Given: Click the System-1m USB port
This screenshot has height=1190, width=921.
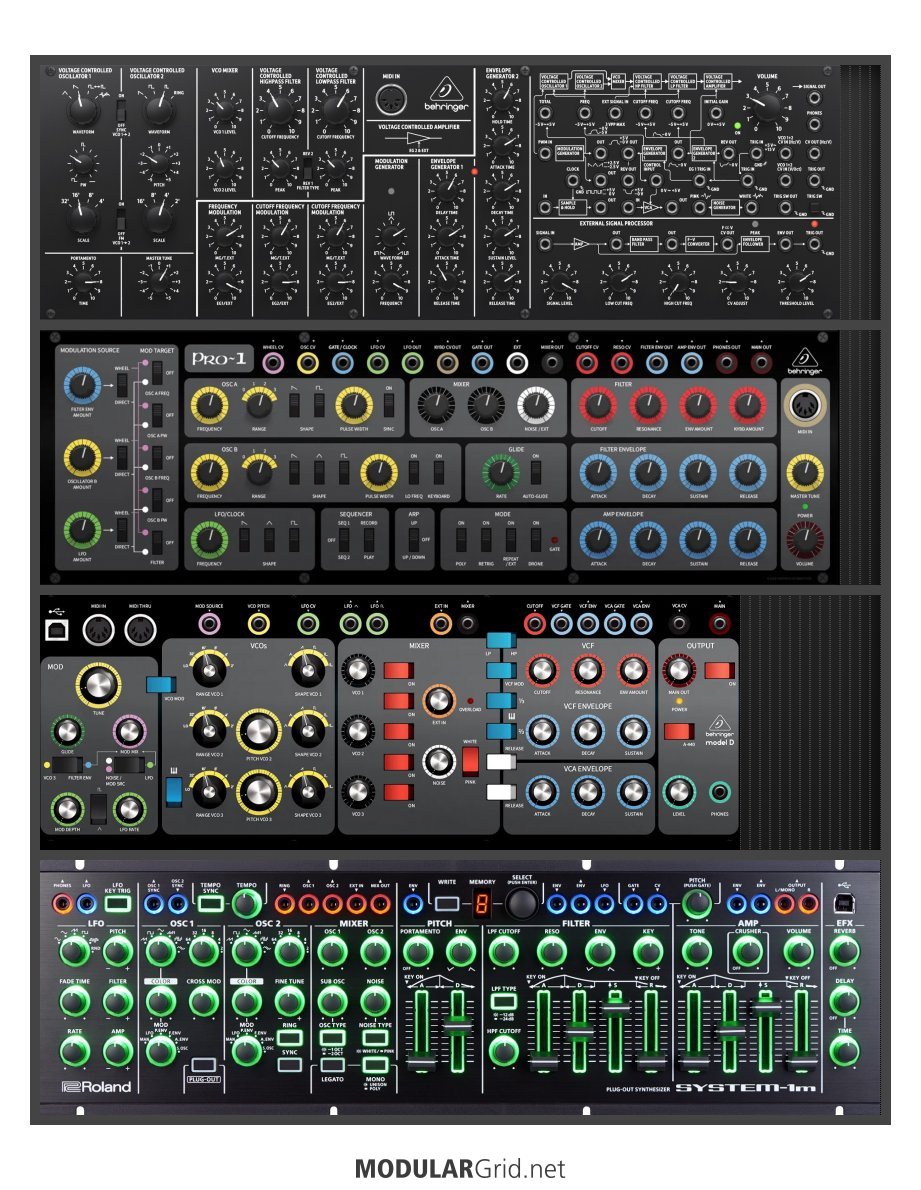Looking at the screenshot, I should pos(844,902).
